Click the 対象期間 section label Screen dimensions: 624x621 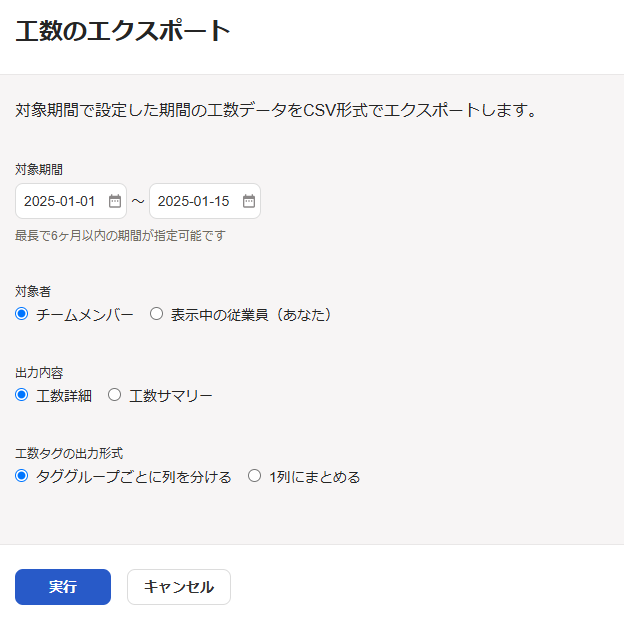click(39, 170)
